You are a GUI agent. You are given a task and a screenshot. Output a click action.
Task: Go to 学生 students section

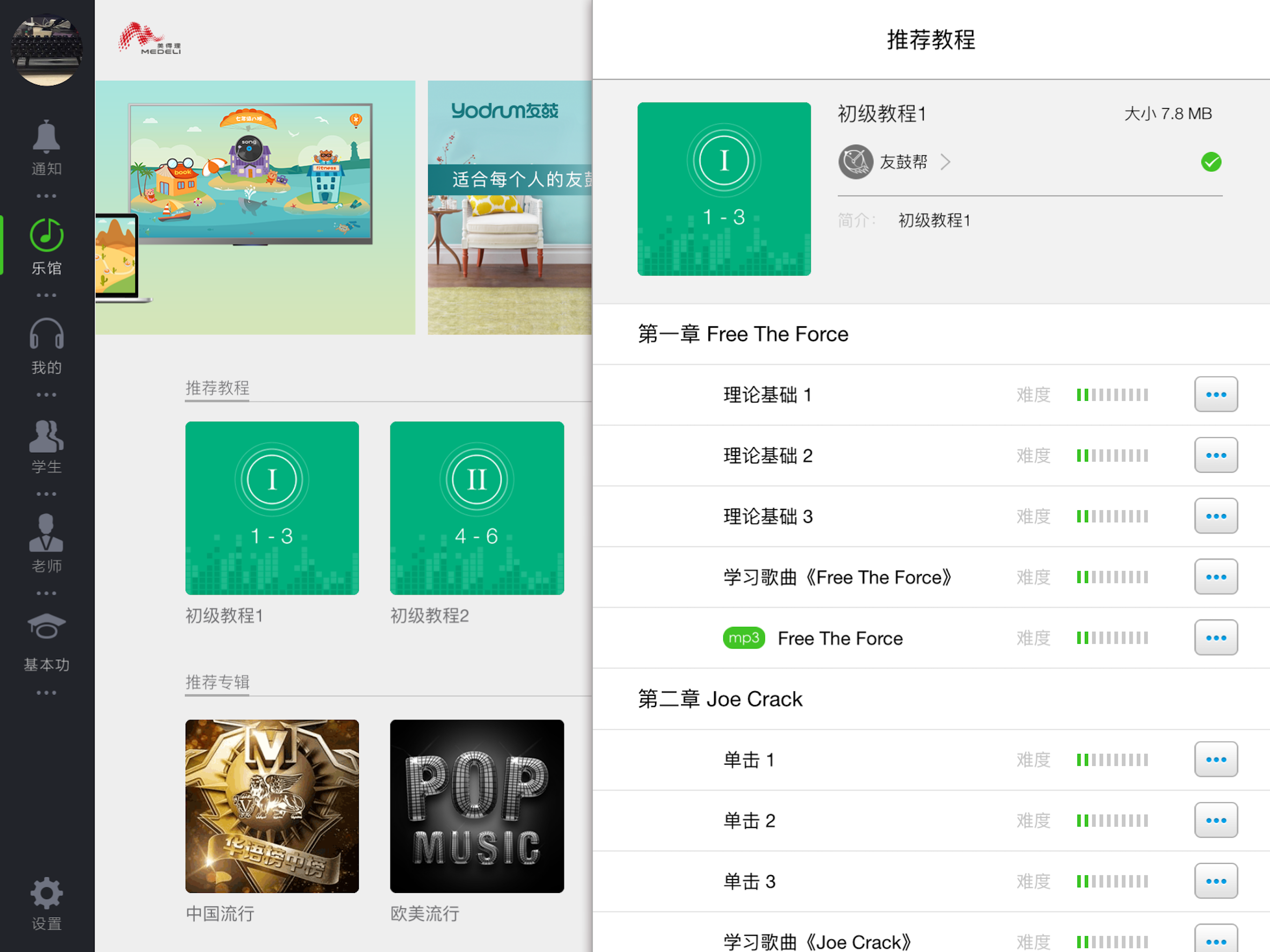46,436
